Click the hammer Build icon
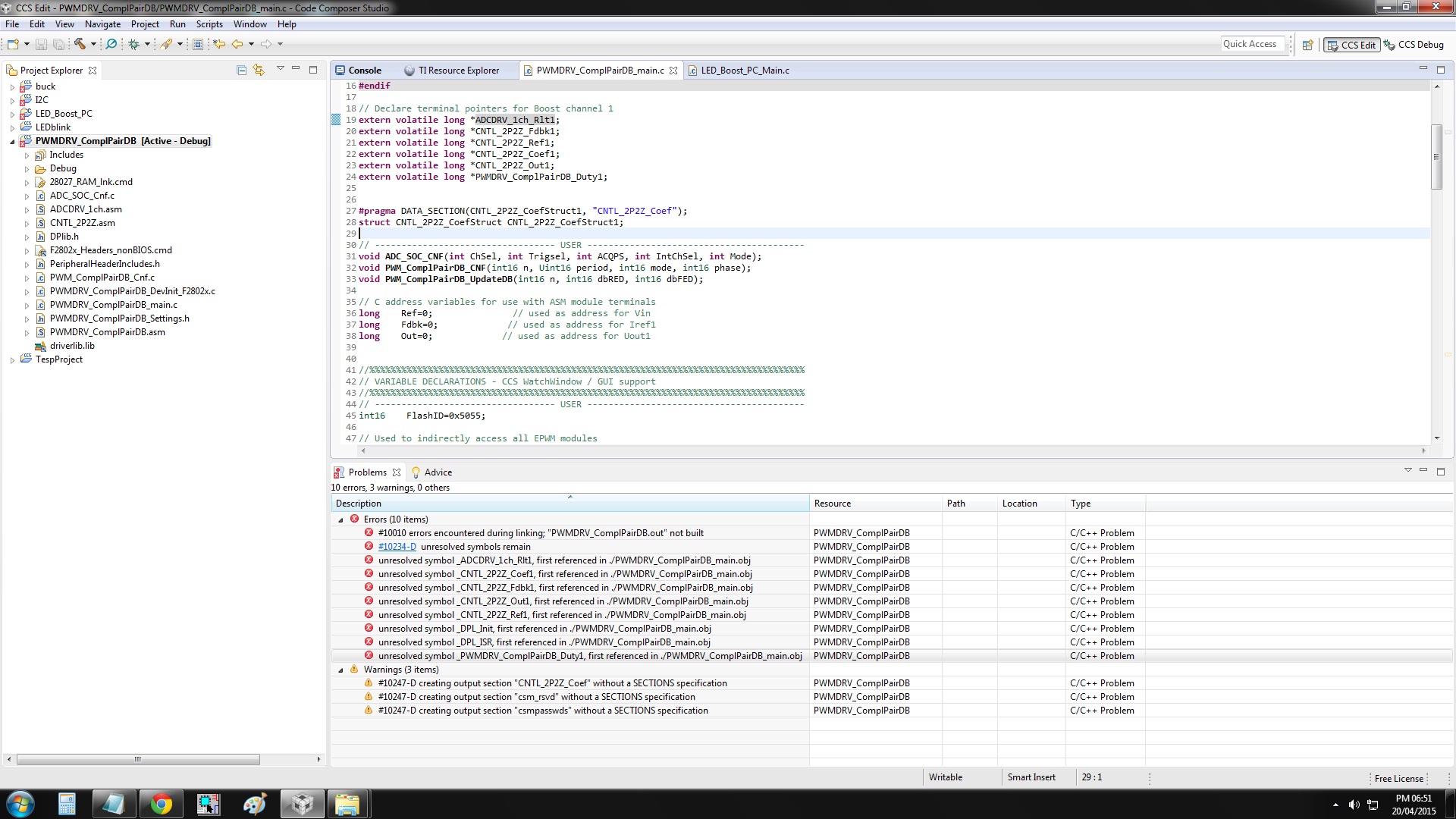The image size is (1456, 819). click(79, 44)
